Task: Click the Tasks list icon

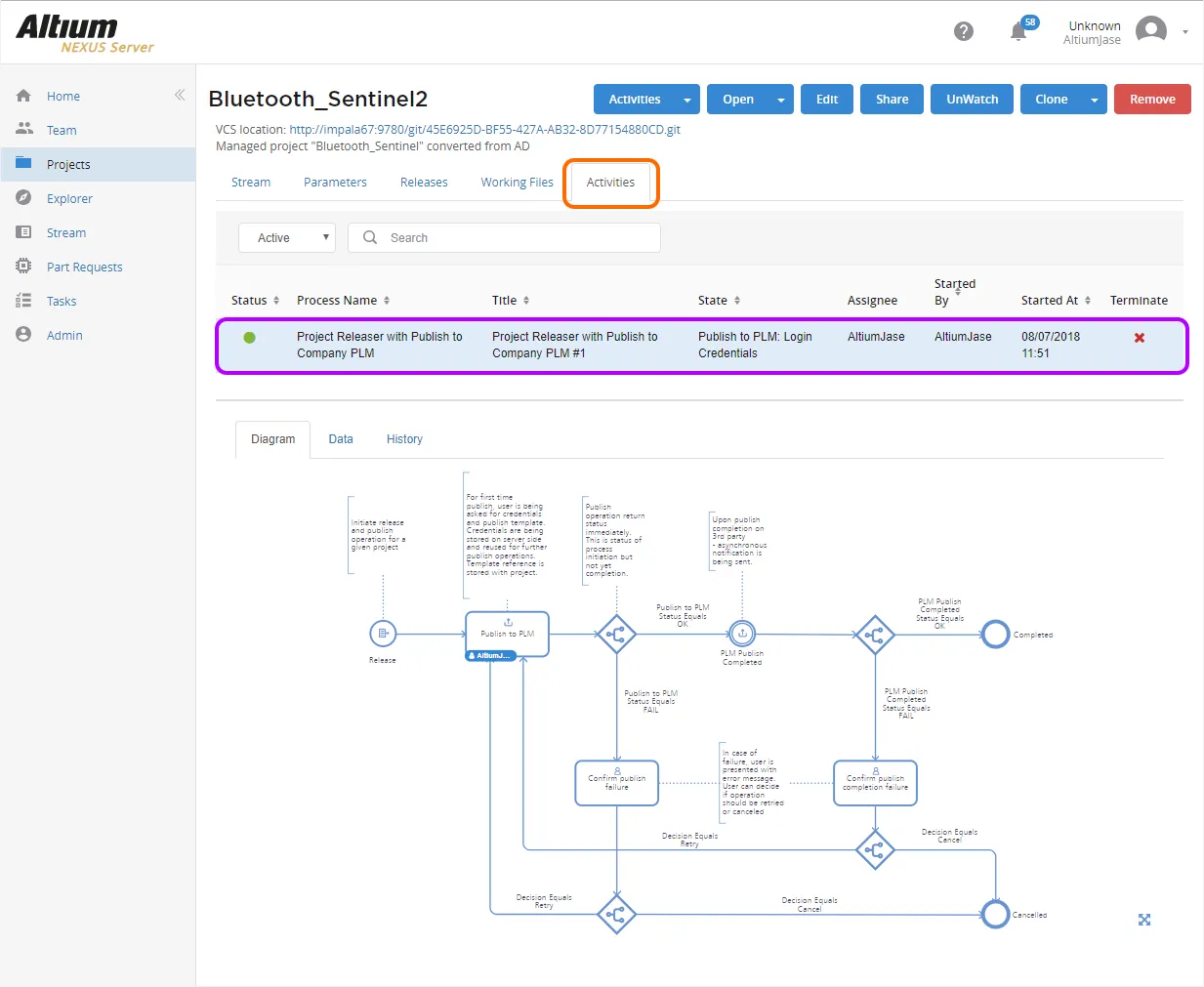Action: pos(24,301)
